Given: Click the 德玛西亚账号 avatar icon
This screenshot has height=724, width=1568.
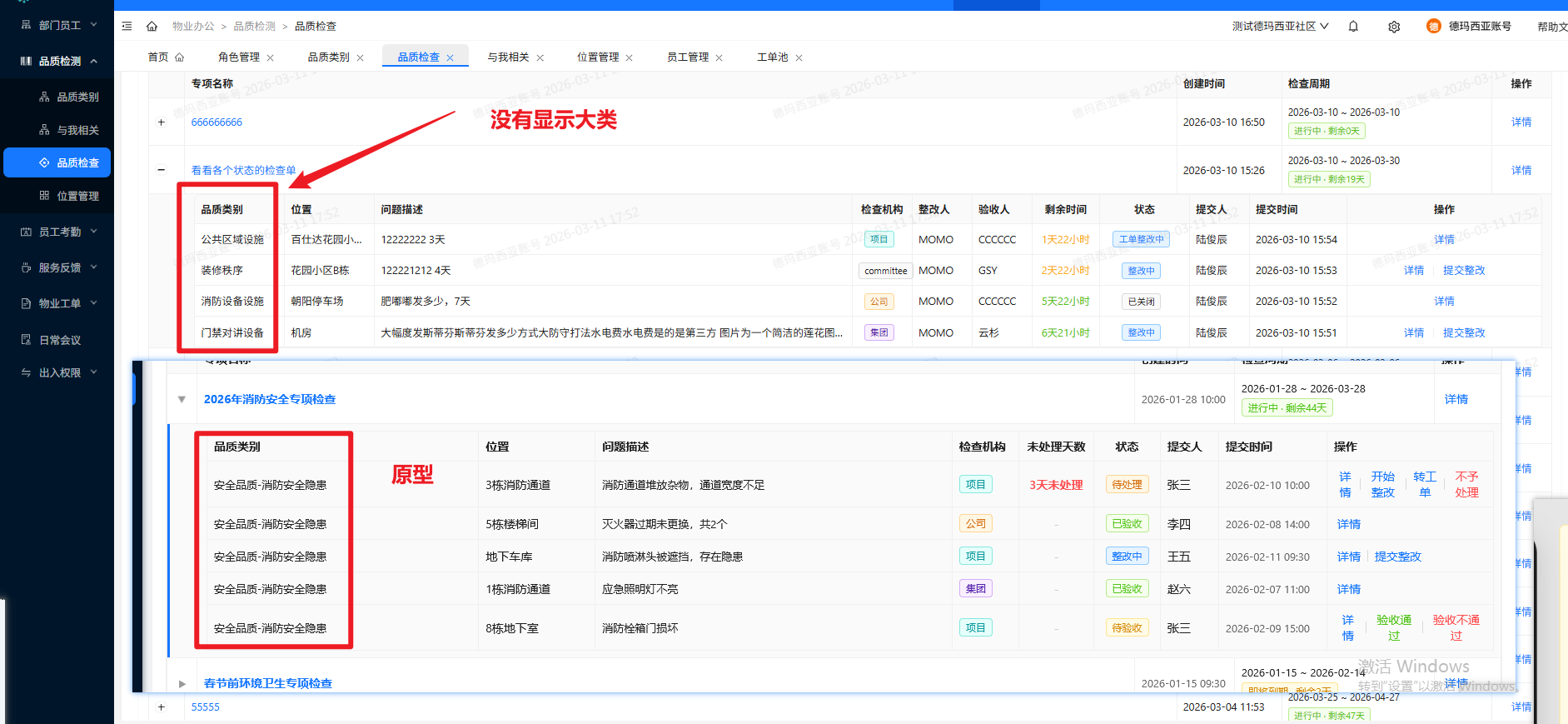Looking at the screenshot, I should tap(1433, 27).
